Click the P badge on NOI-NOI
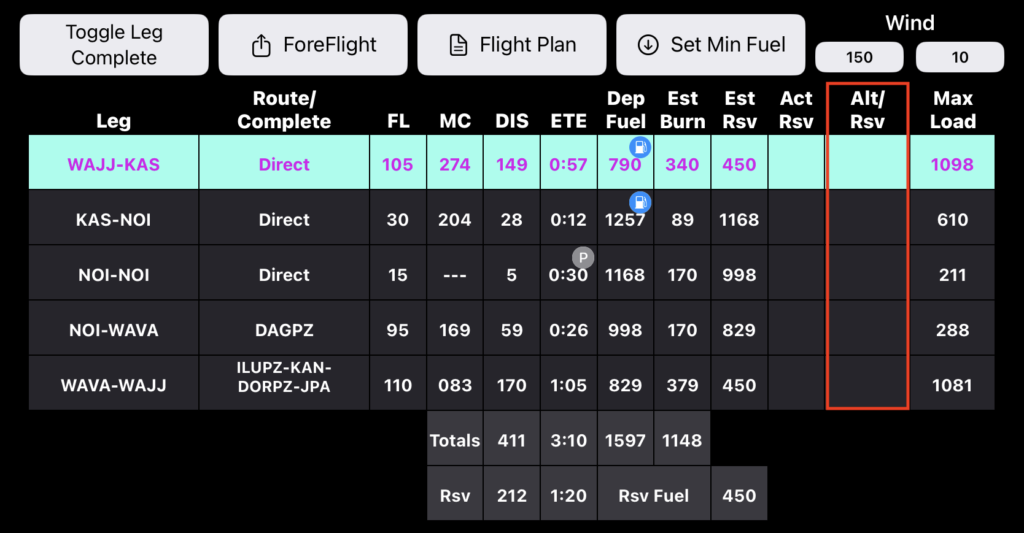The height and width of the screenshot is (533, 1024). pos(583,257)
